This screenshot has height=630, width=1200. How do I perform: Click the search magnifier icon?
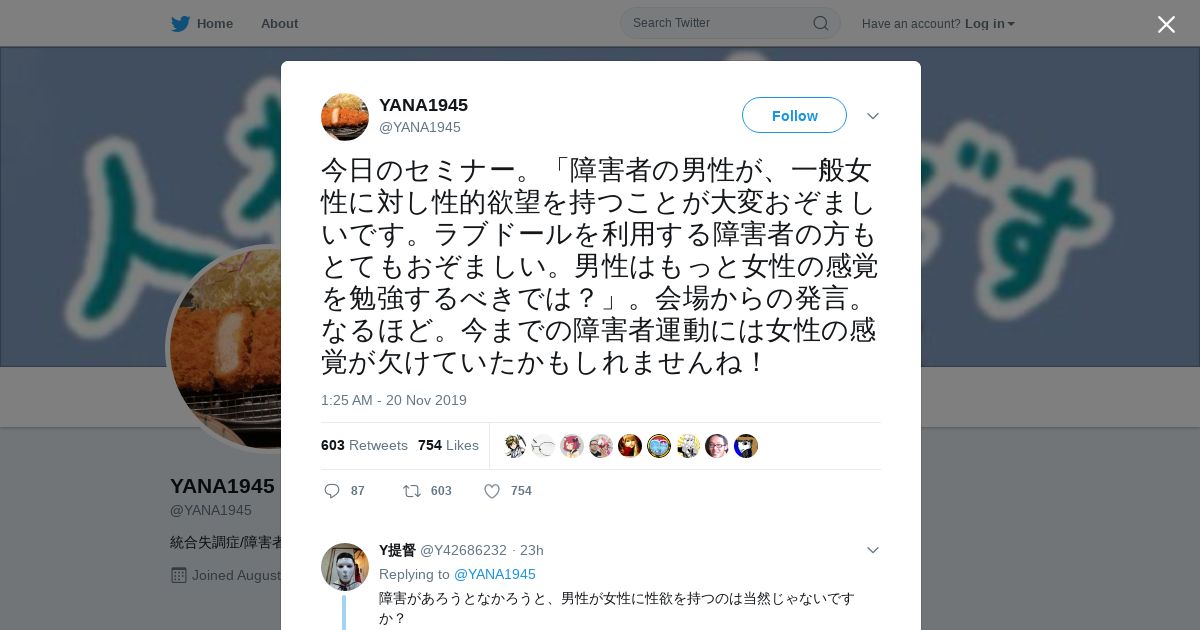[x=820, y=23]
